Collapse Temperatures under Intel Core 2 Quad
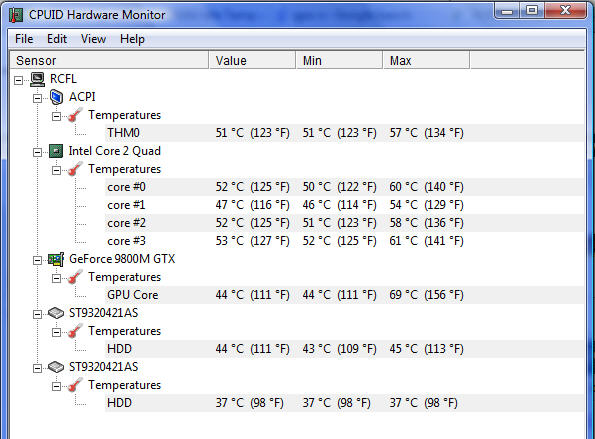Image resolution: width=595 pixels, height=439 pixels. [x=56, y=170]
